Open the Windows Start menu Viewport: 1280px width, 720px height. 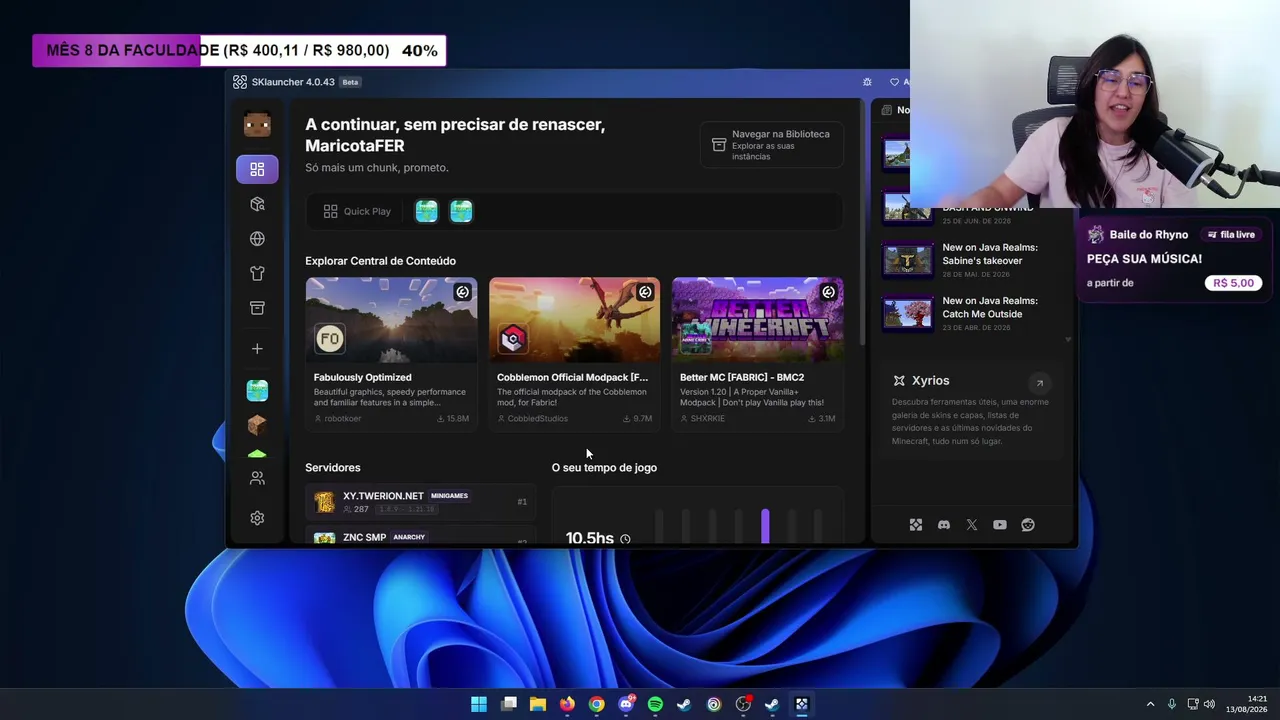pyautogui.click(x=479, y=704)
